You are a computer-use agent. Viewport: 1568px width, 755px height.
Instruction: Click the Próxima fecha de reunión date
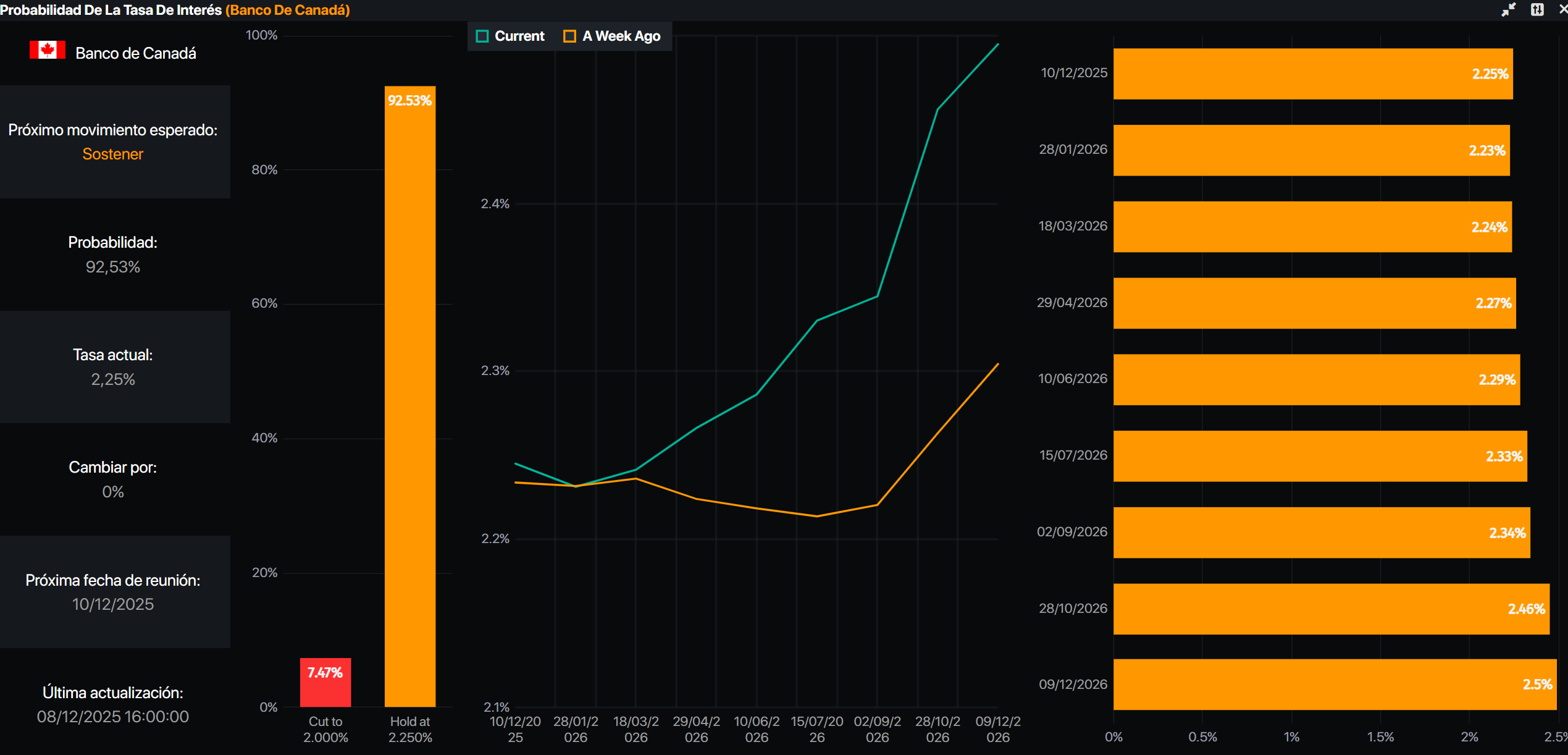[112, 604]
